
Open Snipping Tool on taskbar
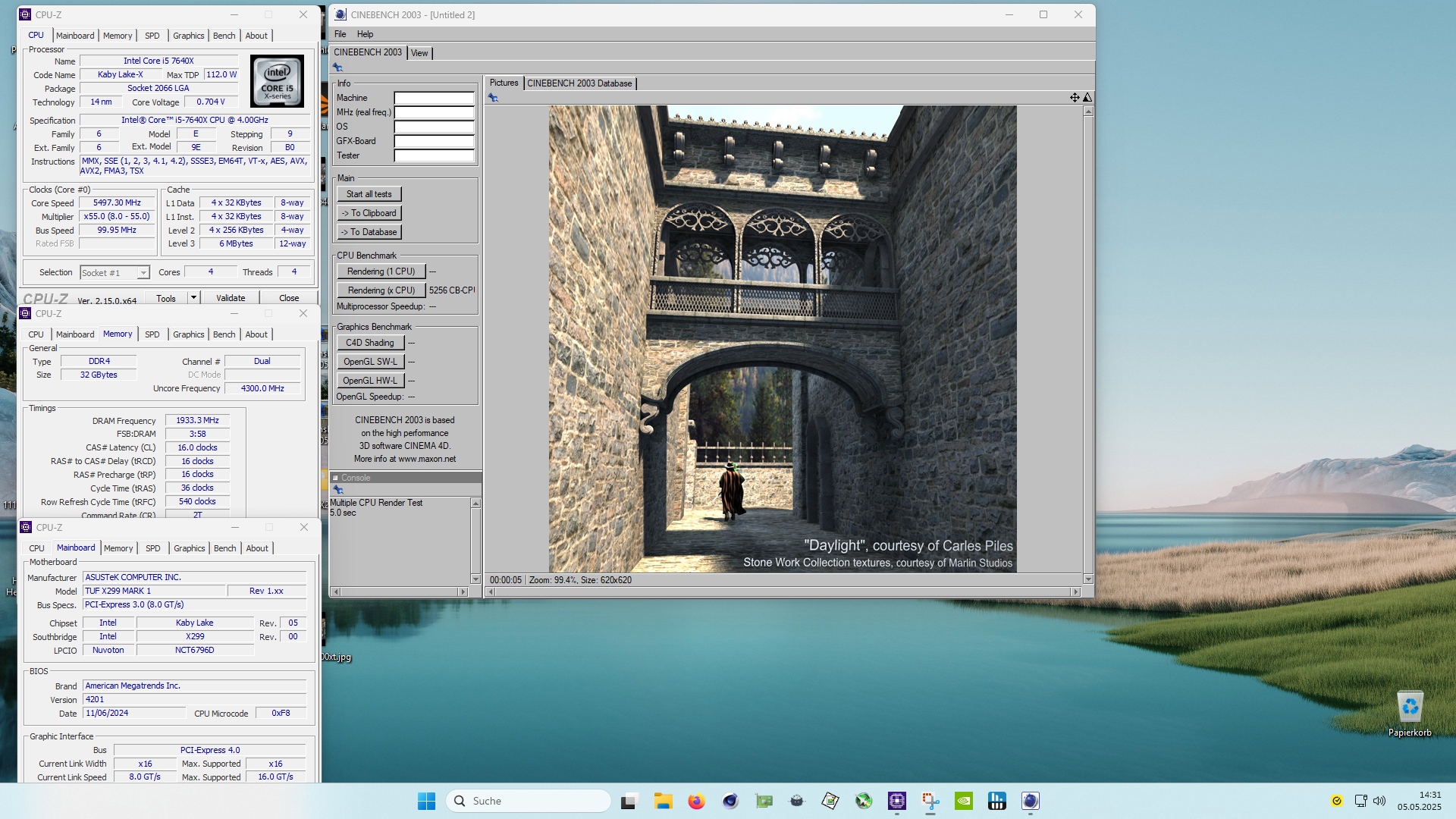point(930,801)
